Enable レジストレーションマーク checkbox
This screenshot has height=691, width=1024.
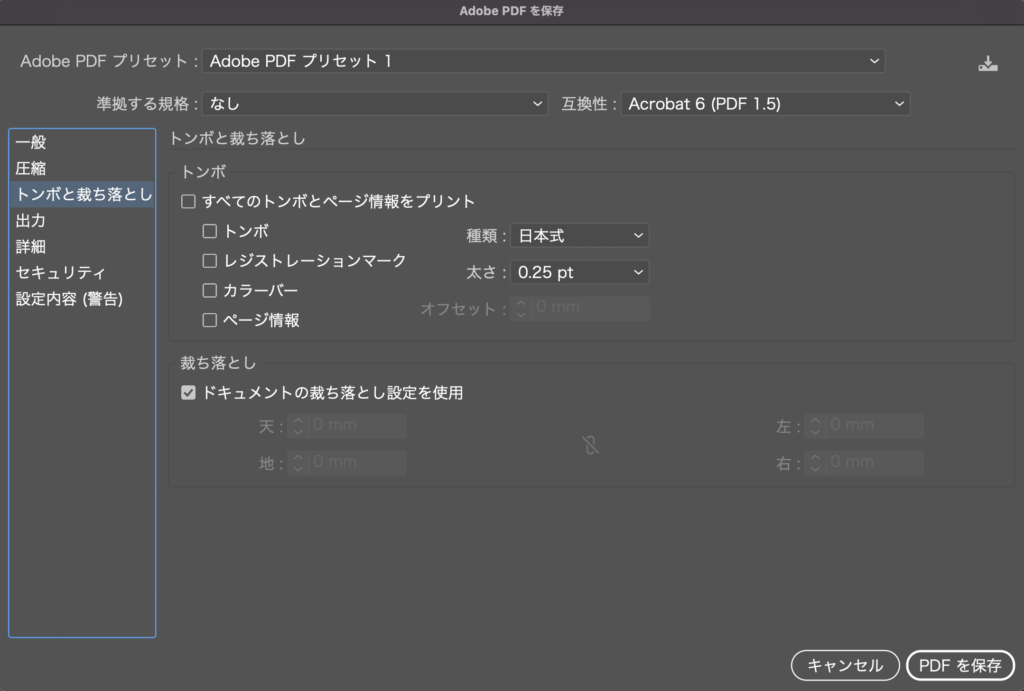pyautogui.click(x=210, y=261)
